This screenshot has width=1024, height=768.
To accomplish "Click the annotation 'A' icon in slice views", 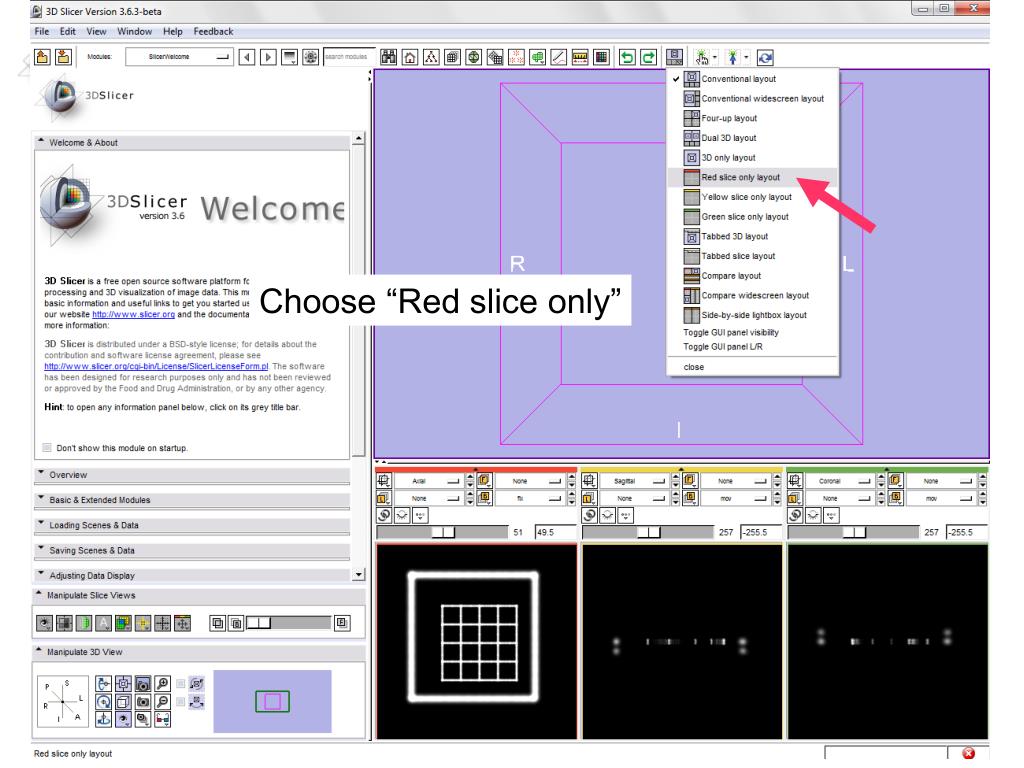I will 103,623.
